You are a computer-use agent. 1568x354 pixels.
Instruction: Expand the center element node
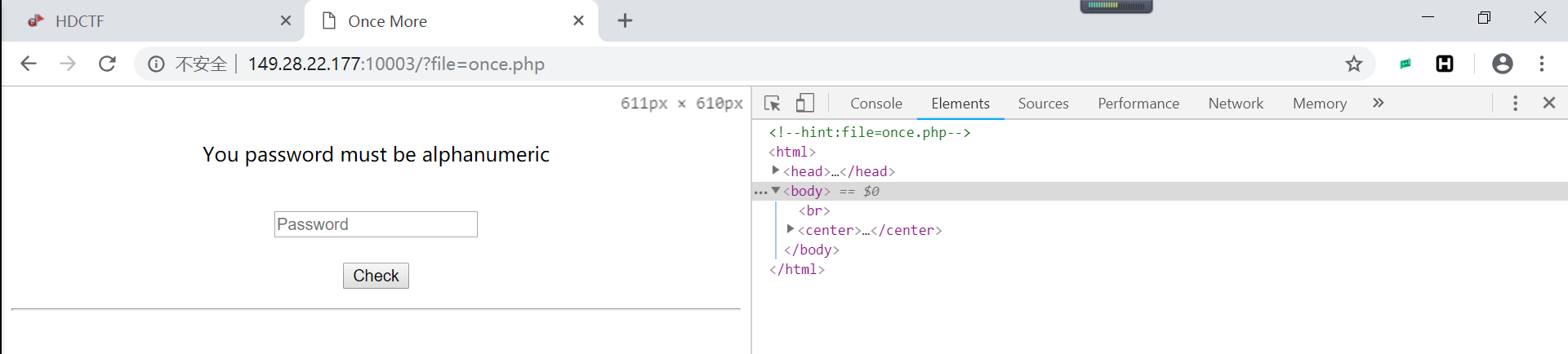pos(790,229)
